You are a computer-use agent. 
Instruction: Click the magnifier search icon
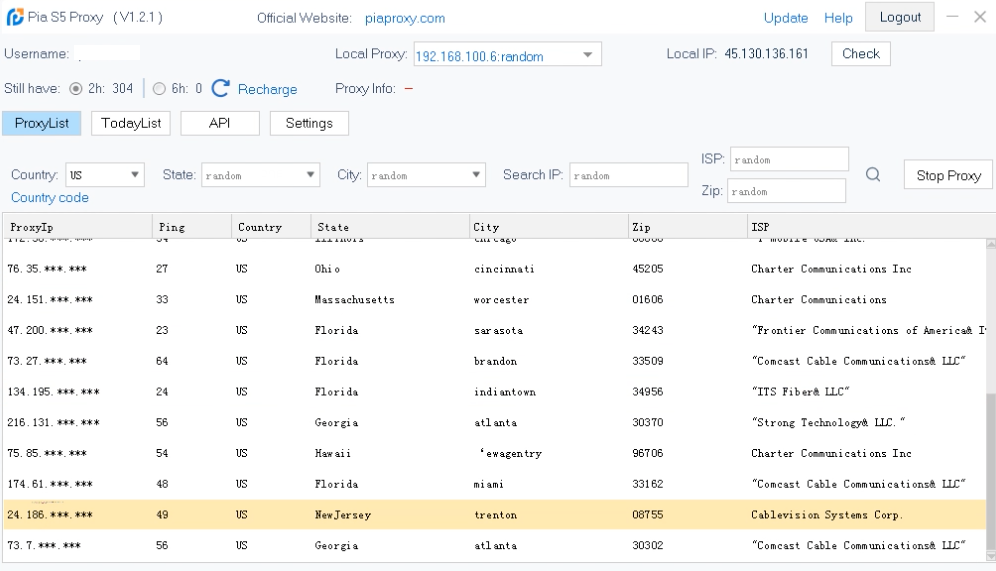(873, 175)
